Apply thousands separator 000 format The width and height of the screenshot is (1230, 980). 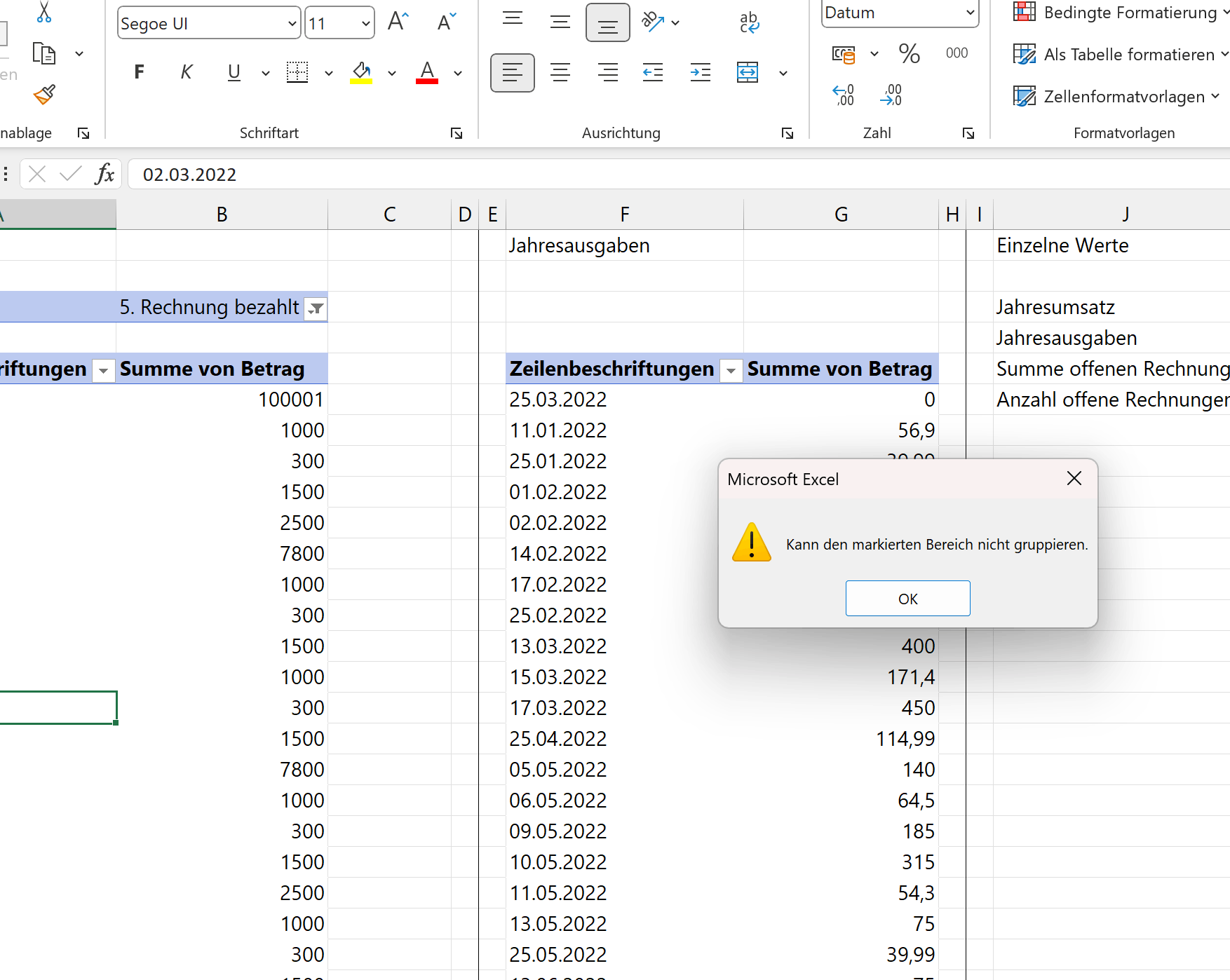tap(957, 53)
